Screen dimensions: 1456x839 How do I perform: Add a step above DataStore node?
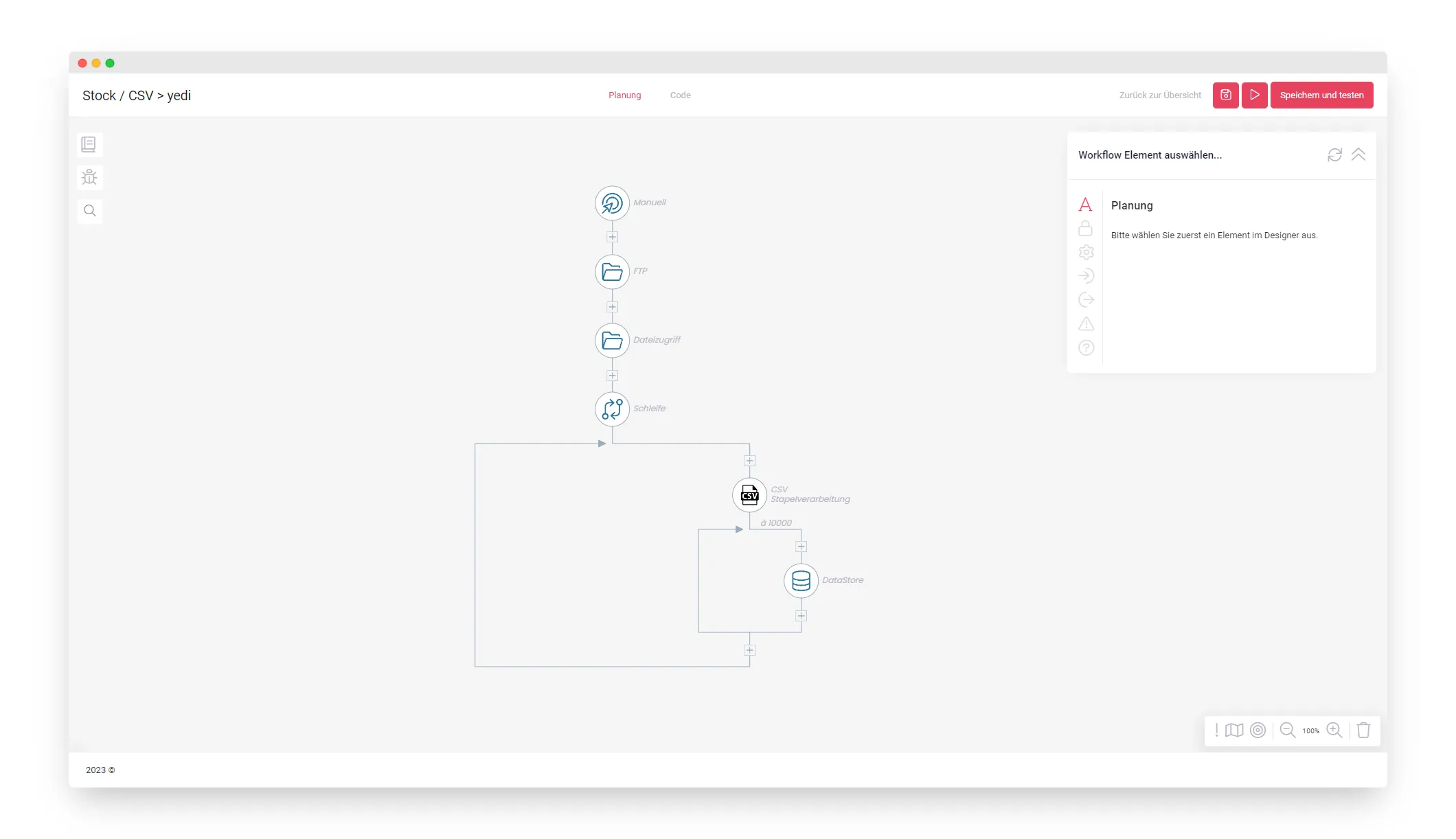(x=801, y=547)
